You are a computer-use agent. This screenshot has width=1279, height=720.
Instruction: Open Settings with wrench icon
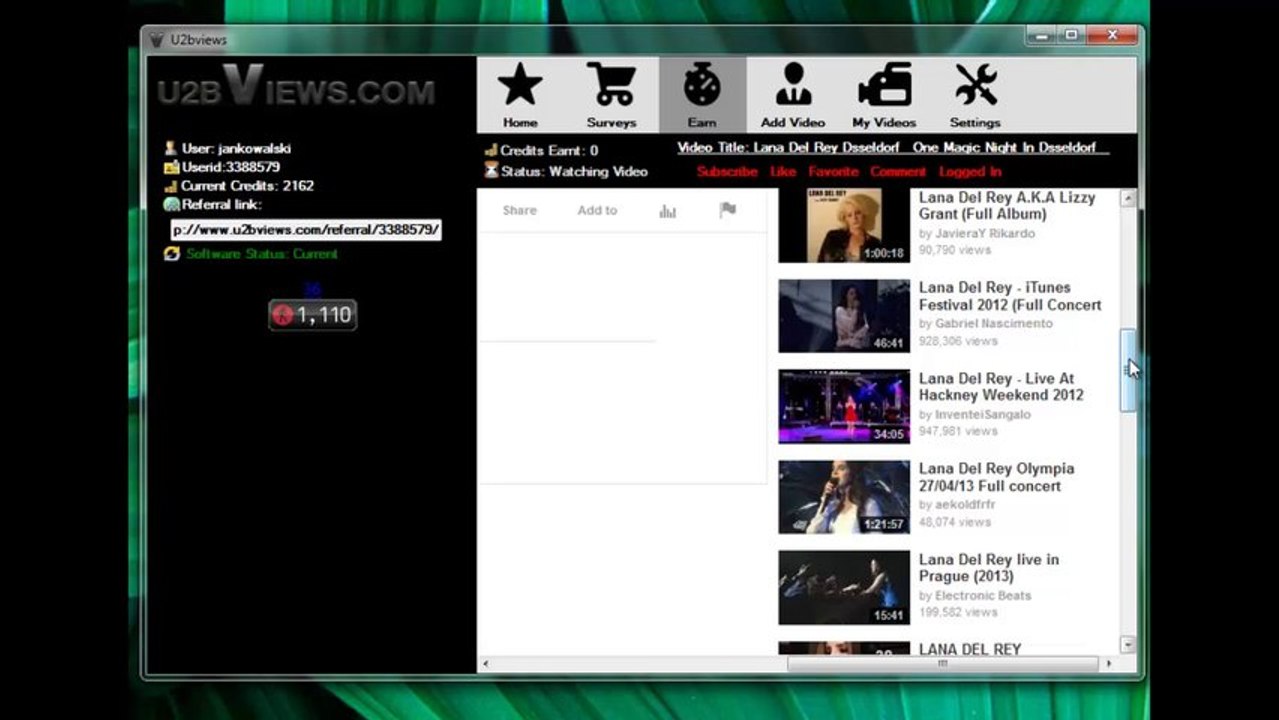975,95
